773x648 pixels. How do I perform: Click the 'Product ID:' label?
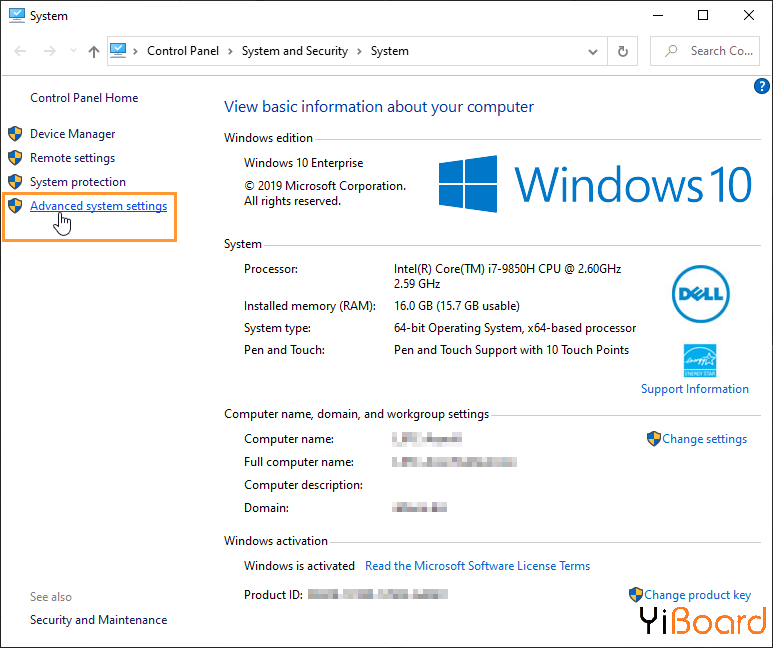point(273,595)
